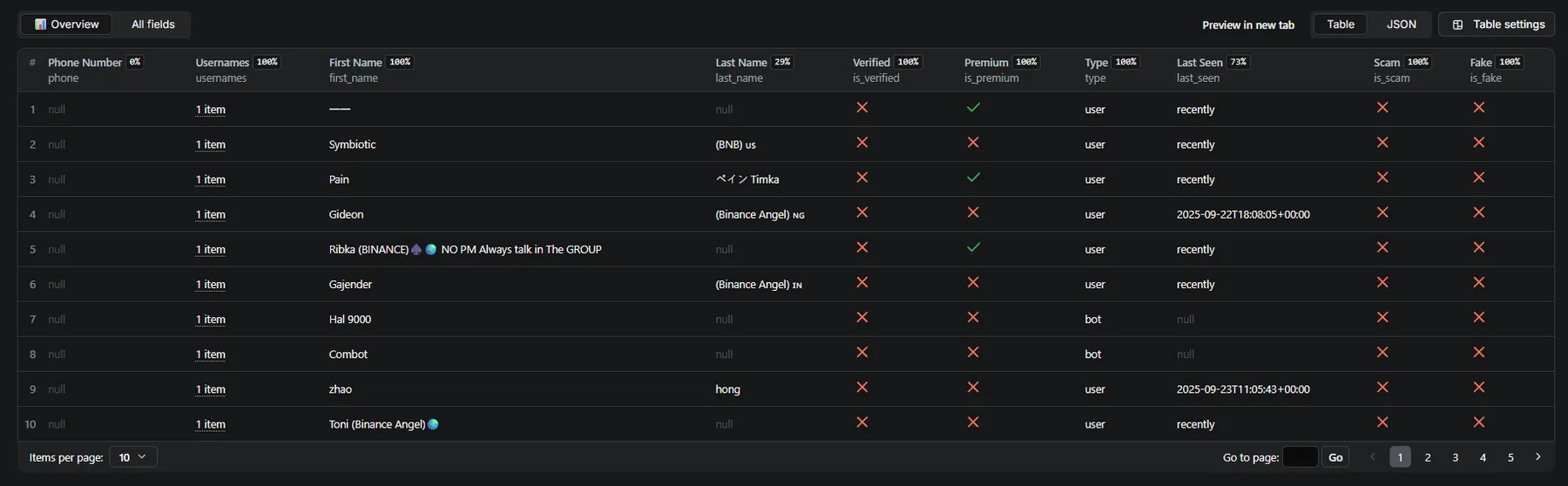Open the 1 item link in zhao row
1568x486 pixels.
[x=211, y=389]
